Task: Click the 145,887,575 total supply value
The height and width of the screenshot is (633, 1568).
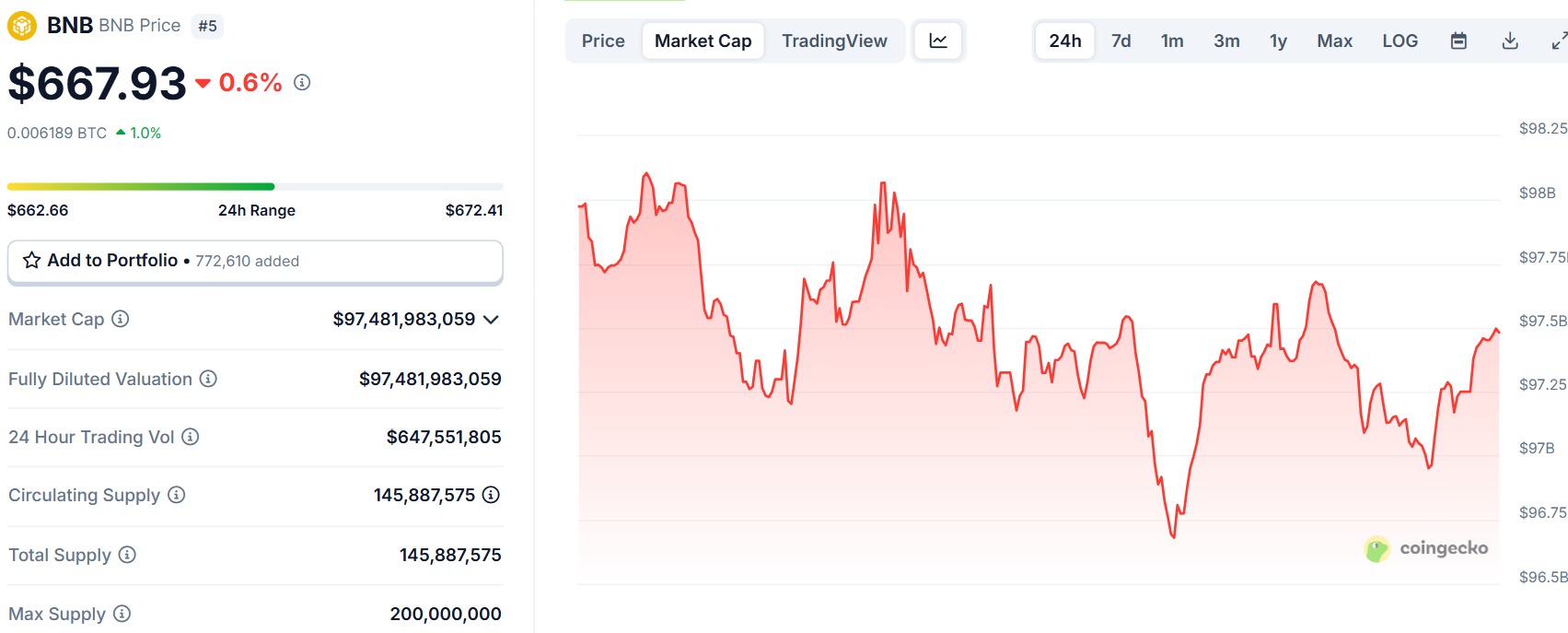Action: click(x=450, y=555)
